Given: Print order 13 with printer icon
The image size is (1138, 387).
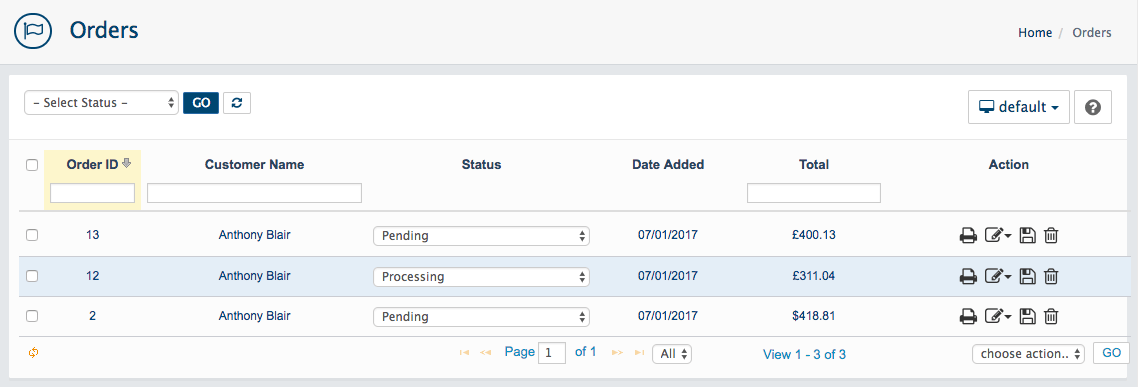Looking at the screenshot, I should 967,235.
